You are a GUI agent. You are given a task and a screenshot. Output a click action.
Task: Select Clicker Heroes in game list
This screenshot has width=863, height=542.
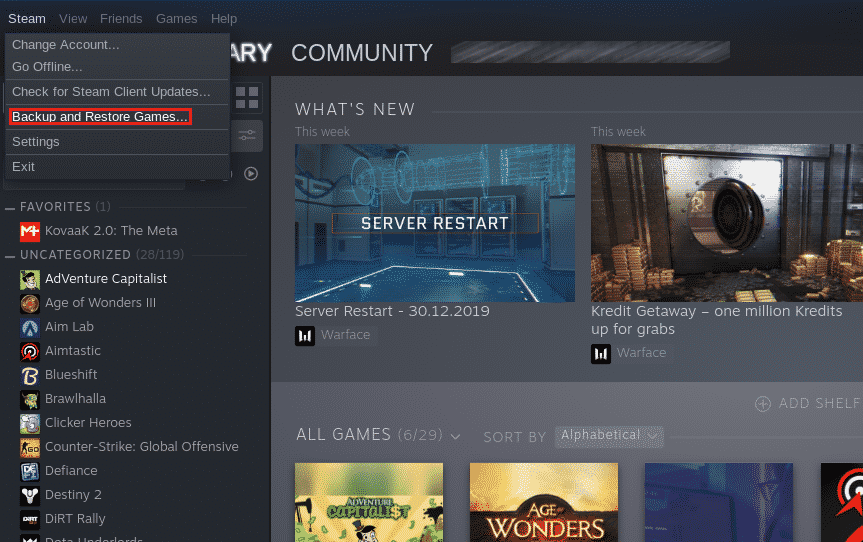pyautogui.click(x=88, y=423)
